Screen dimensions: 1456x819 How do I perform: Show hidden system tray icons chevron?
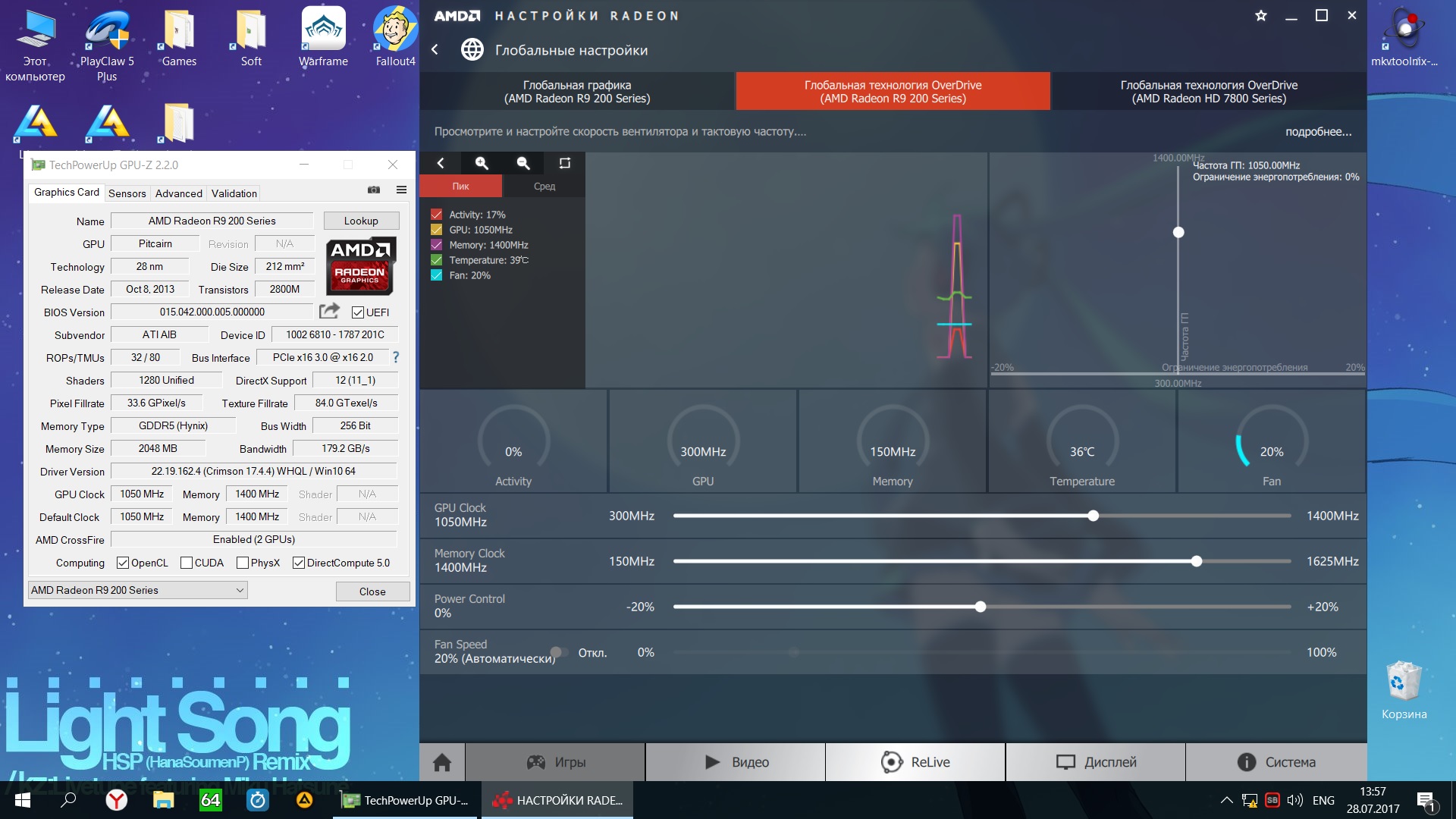tap(1226, 800)
